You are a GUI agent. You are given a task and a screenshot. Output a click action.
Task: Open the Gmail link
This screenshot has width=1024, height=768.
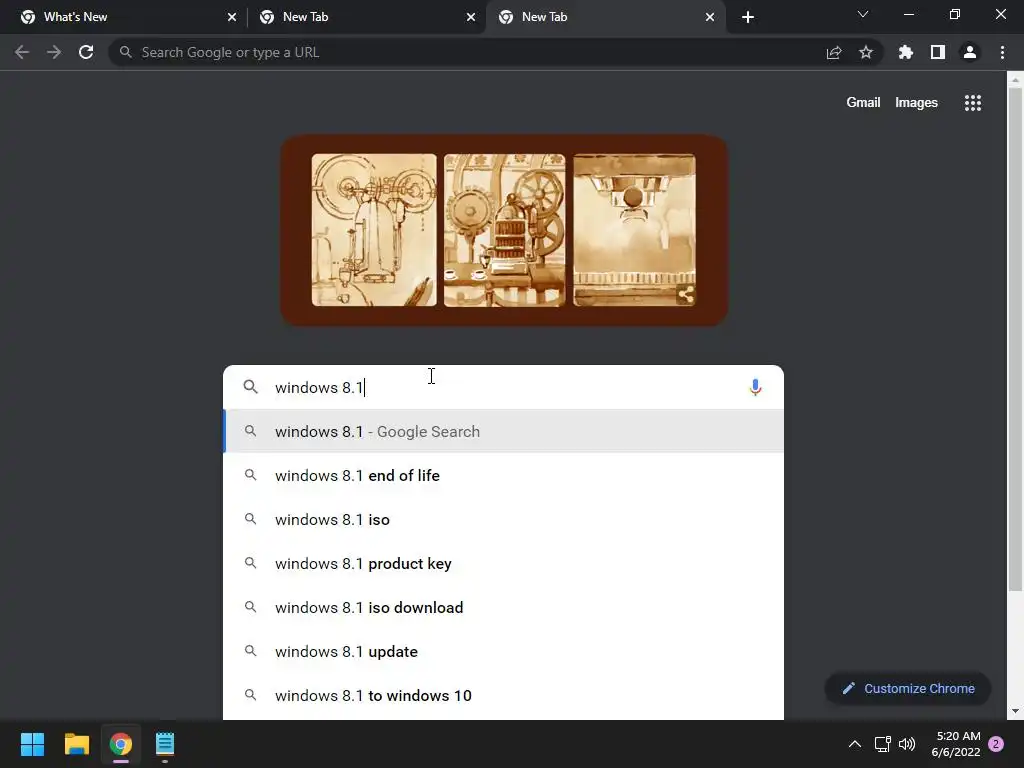coord(863,103)
